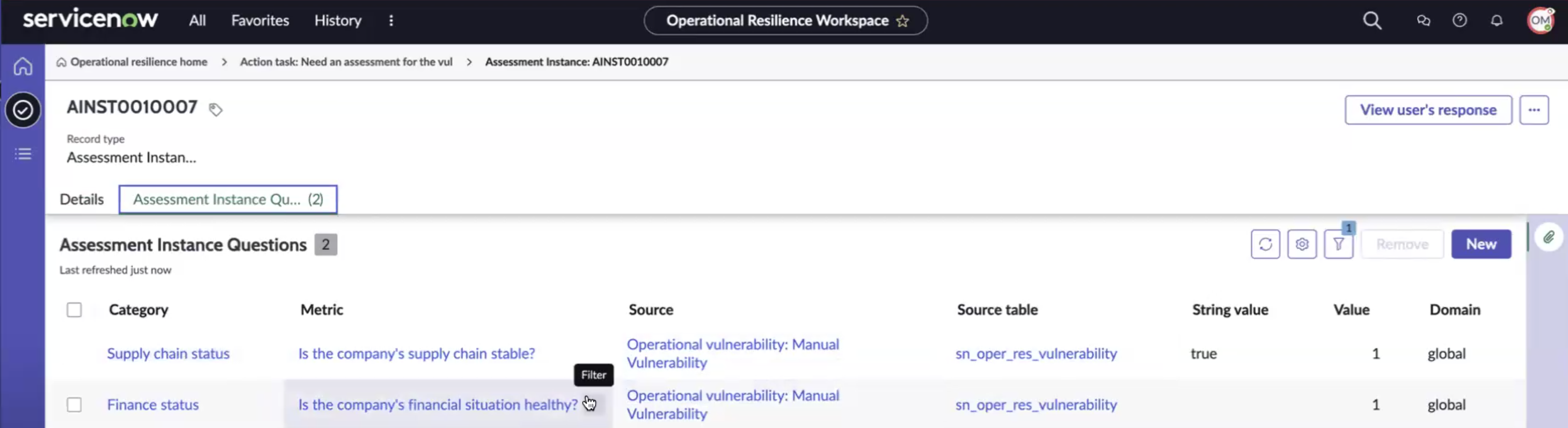Image resolution: width=1568 pixels, height=428 pixels.
Task: Click the Assessment Instance AINST0010007 breadcrumb
Action: (x=576, y=62)
